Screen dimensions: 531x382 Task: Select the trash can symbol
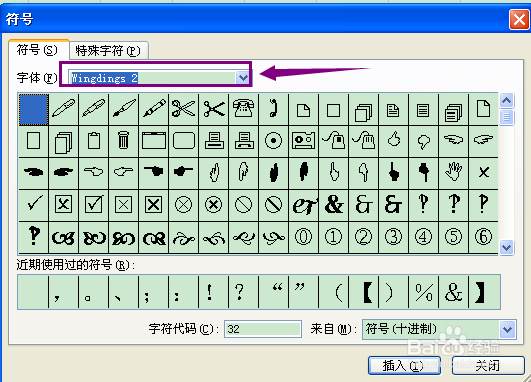click(124, 141)
